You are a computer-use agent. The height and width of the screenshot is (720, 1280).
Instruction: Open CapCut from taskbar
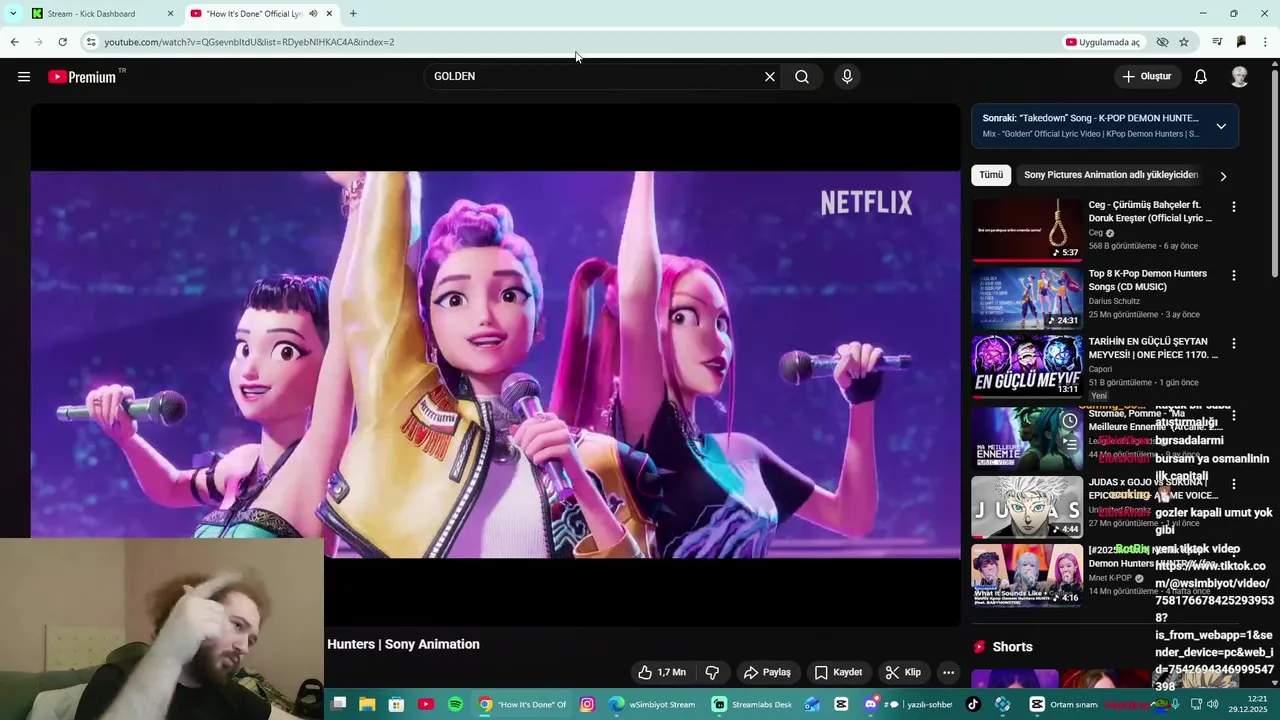coord(841,705)
